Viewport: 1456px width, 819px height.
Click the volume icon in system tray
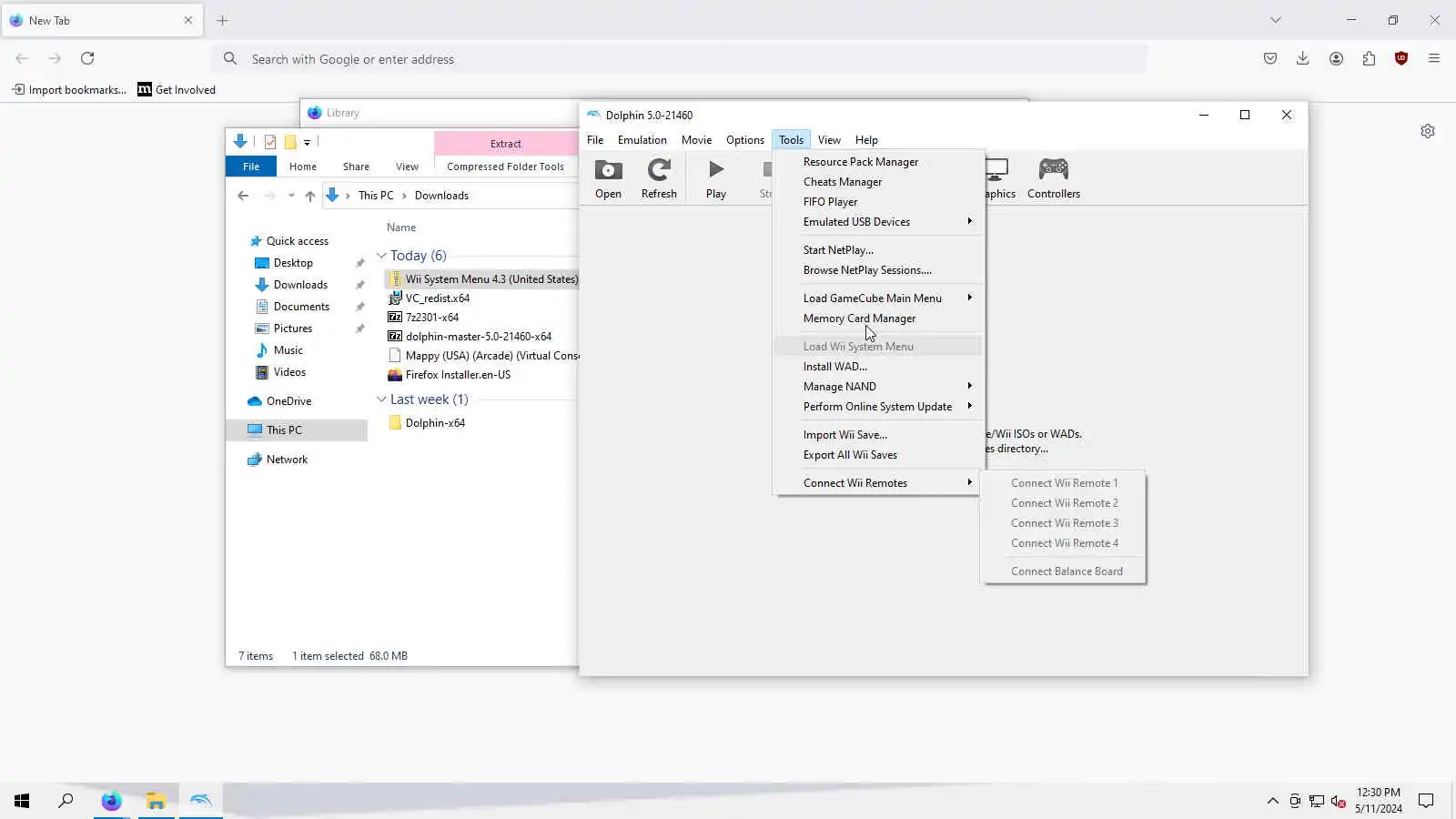tap(1338, 801)
